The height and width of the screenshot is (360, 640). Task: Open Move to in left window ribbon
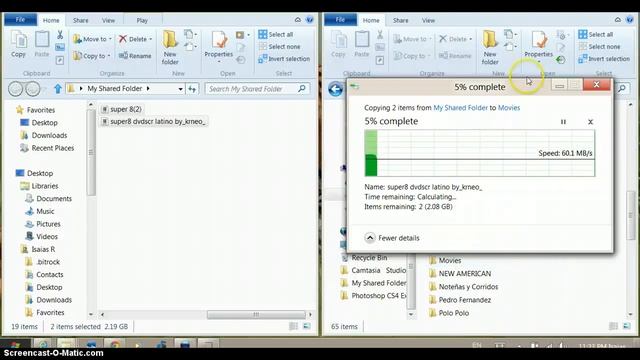(x=92, y=39)
